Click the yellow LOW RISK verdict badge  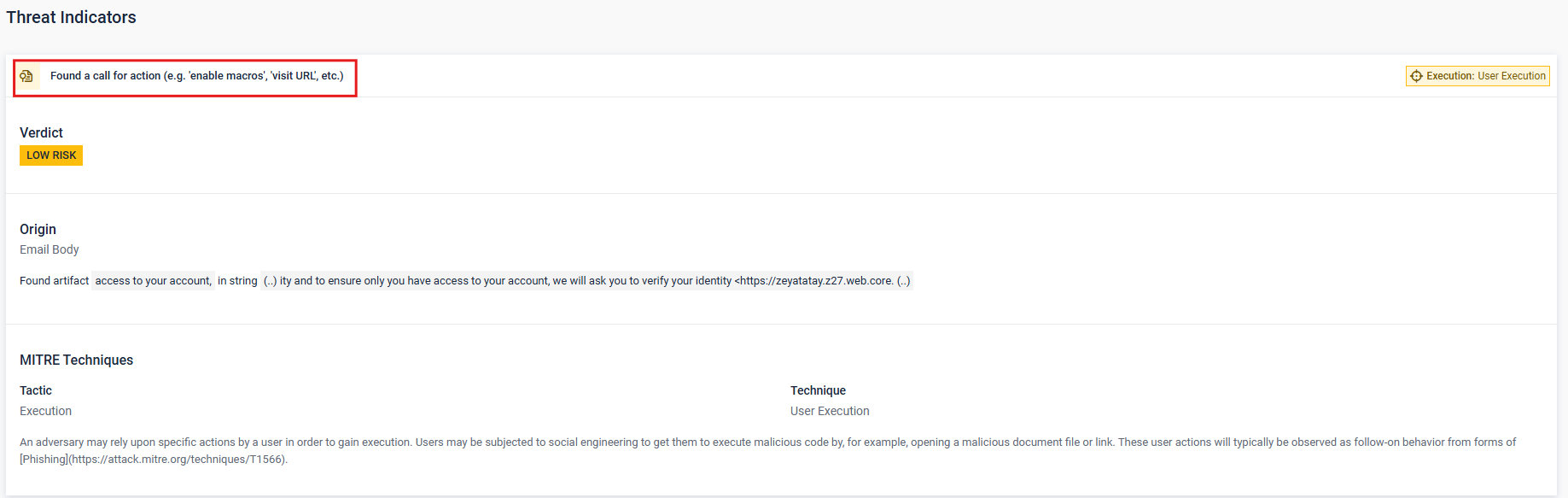tap(51, 155)
